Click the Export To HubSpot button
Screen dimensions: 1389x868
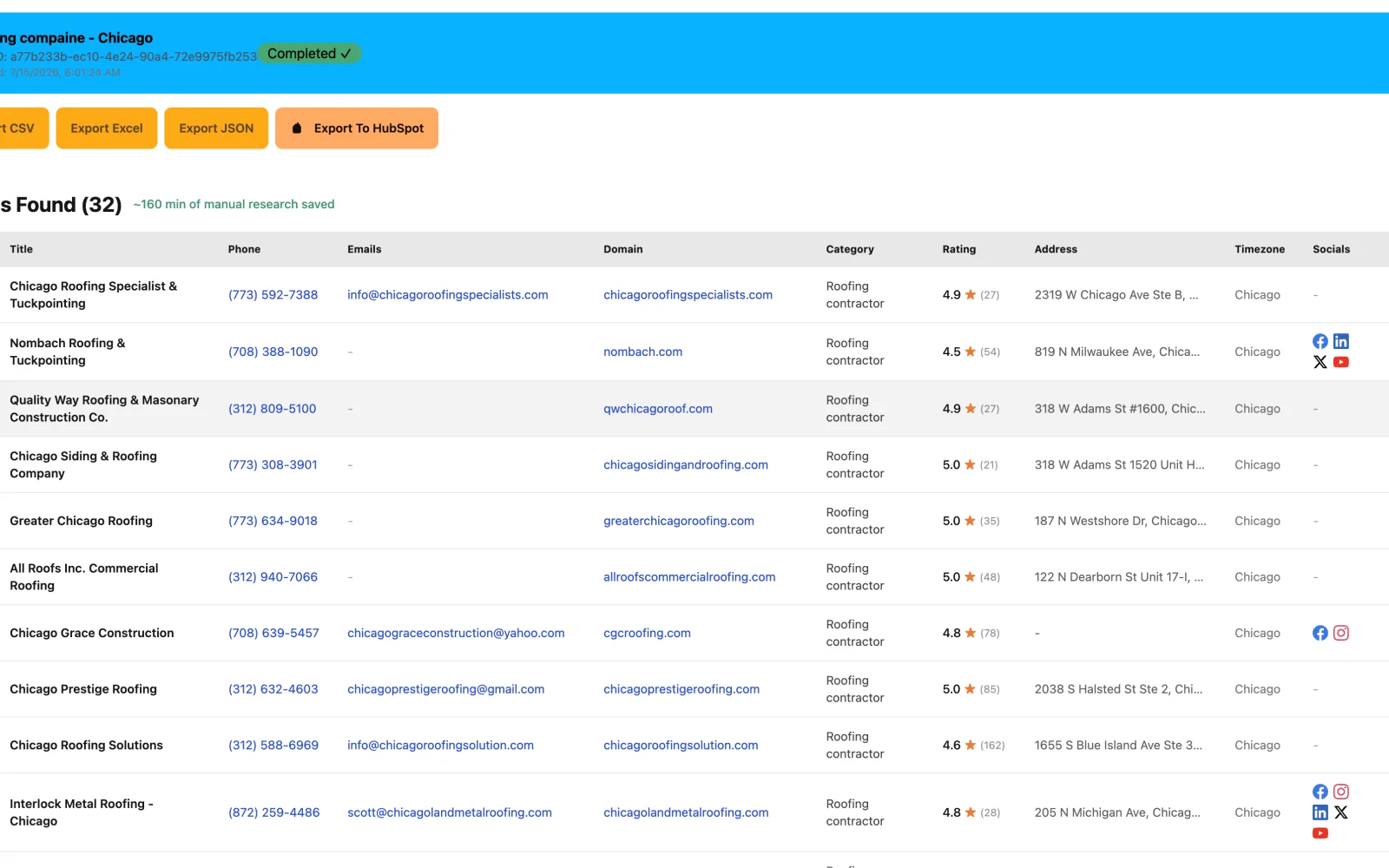click(357, 128)
